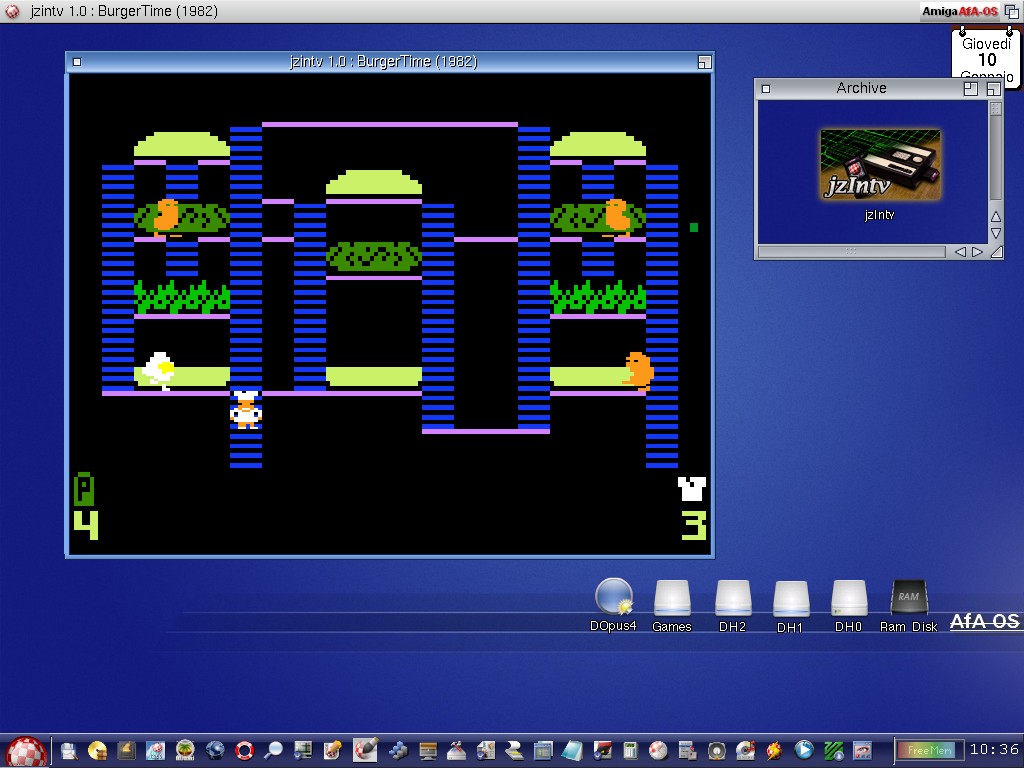Open the Games drive icon

(x=672, y=598)
